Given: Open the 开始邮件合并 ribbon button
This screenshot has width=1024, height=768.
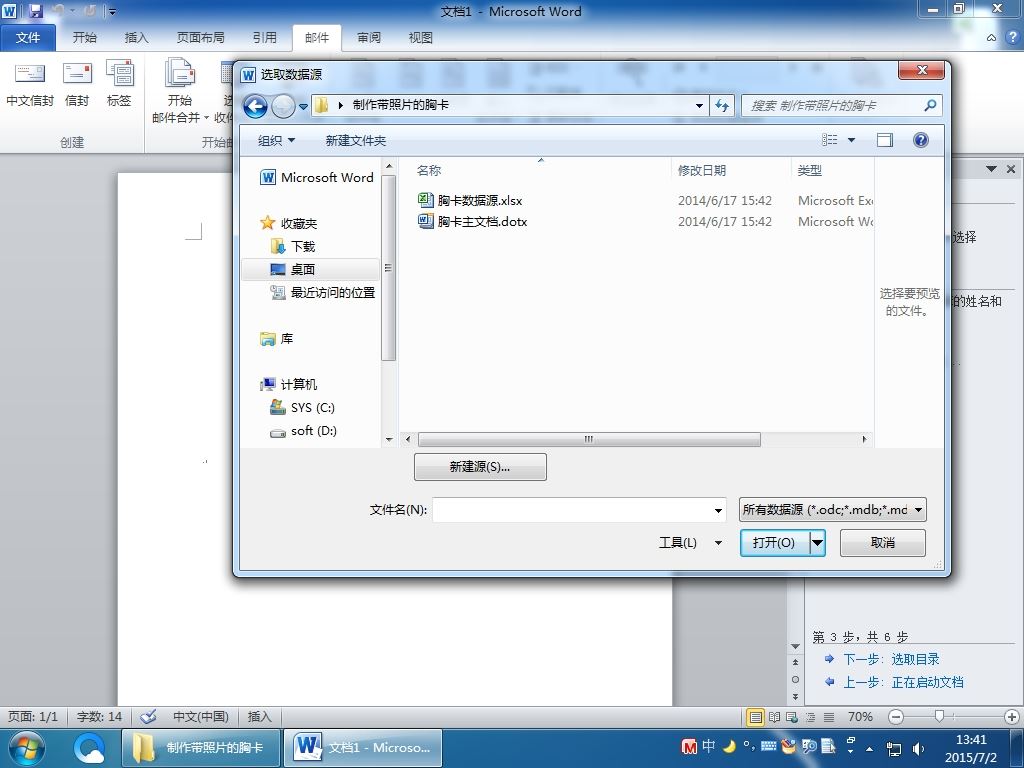Looking at the screenshot, I should pos(180,90).
